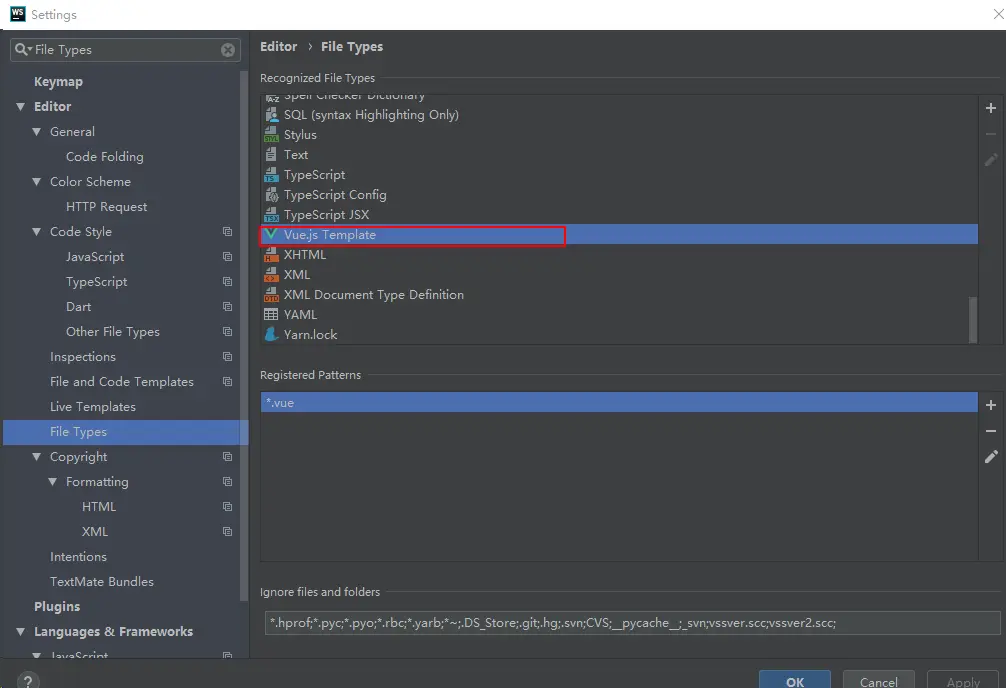Click the XHTML file type icon
Viewport: 1006px width, 688px height.
271,255
